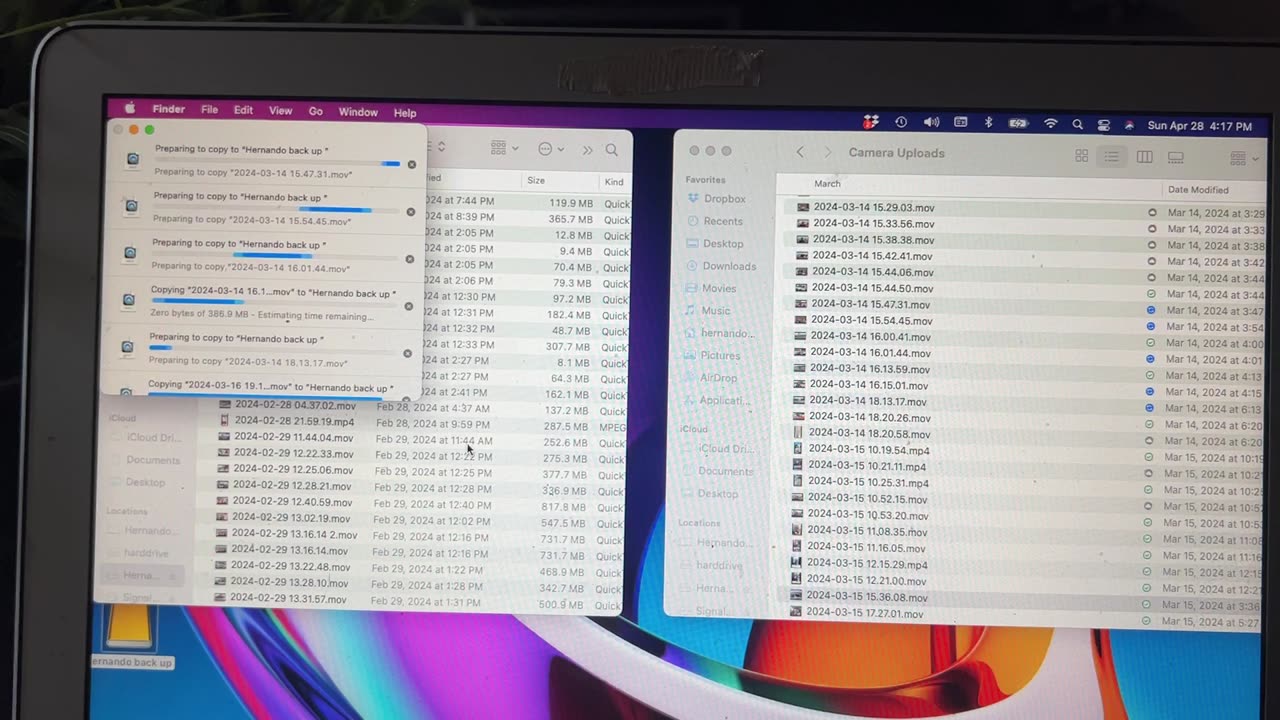Select file 2024-03-14 15.29.03.mov
Image resolution: width=1280 pixels, height=720 pixels.
coord(873,207)
